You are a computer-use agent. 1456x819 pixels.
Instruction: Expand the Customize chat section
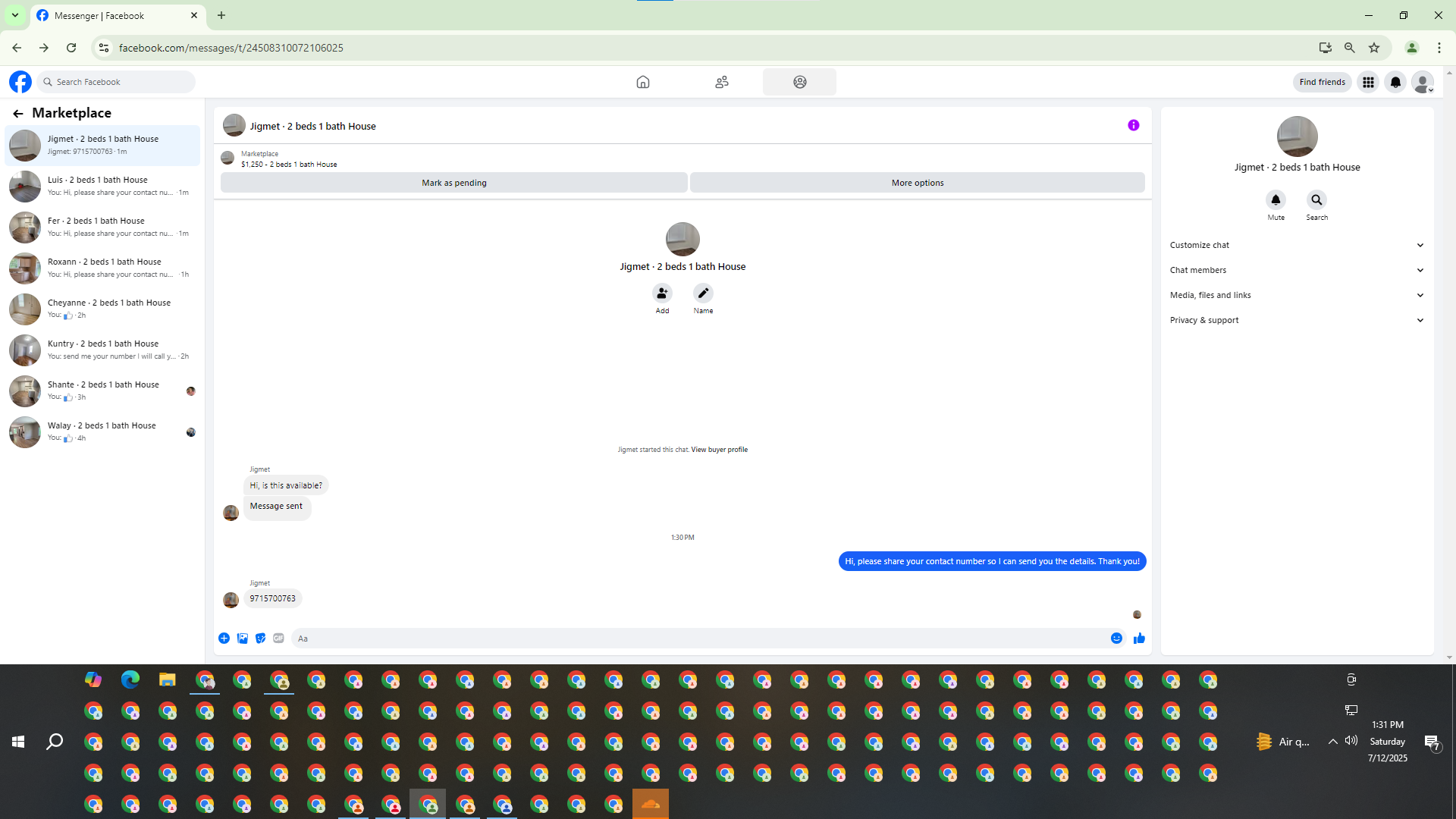(1297, 245)
